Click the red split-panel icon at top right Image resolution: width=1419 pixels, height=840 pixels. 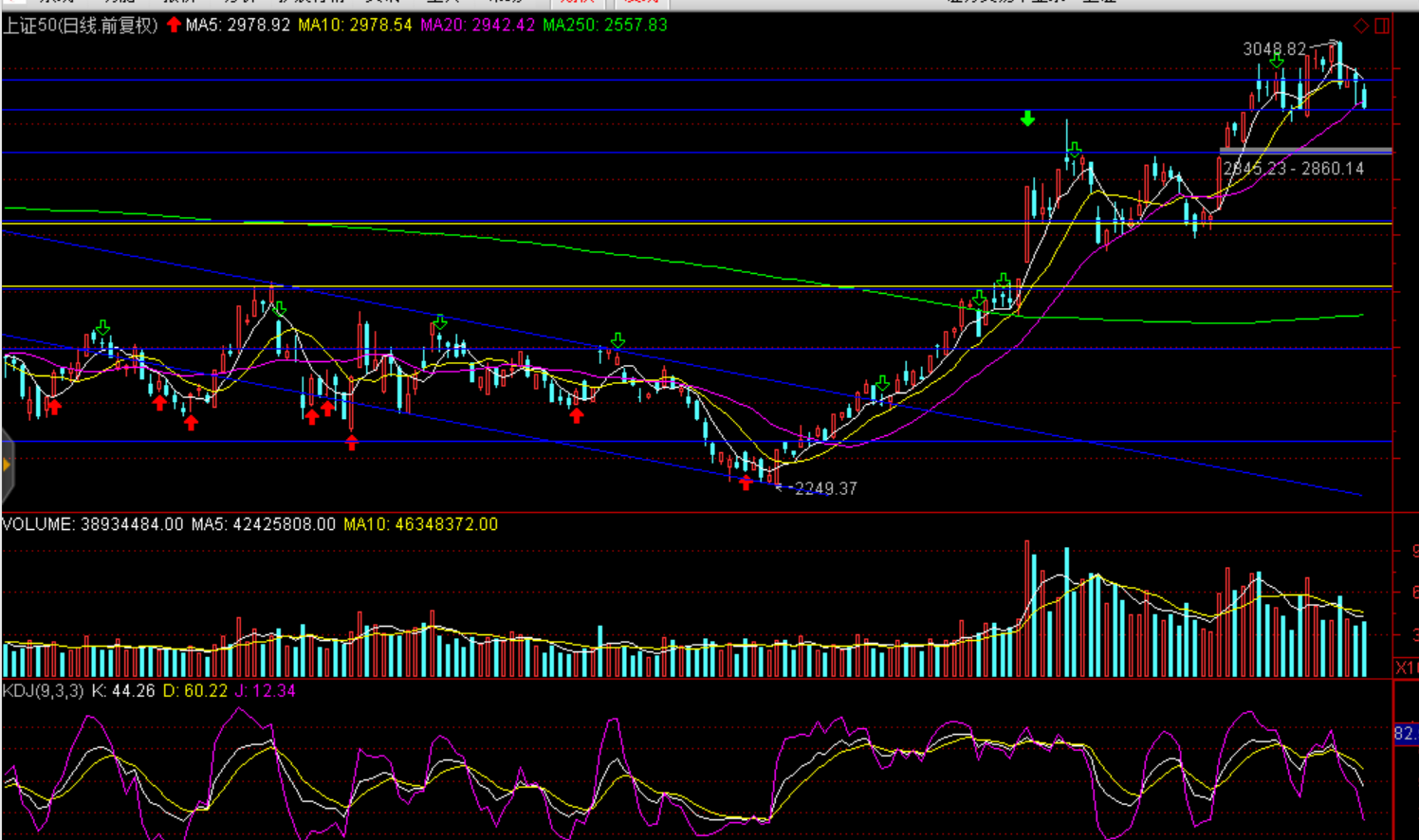[1382, 26]
